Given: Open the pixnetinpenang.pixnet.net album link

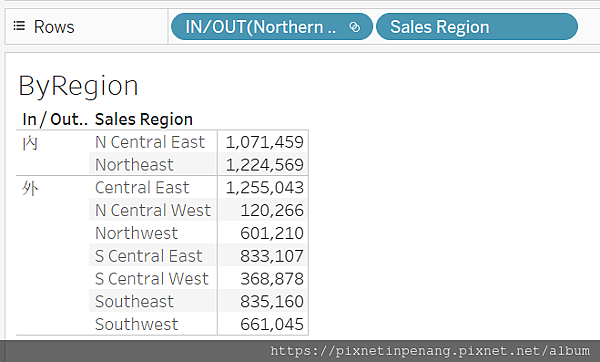Looking at the screenshot, I should click(430, 351).
